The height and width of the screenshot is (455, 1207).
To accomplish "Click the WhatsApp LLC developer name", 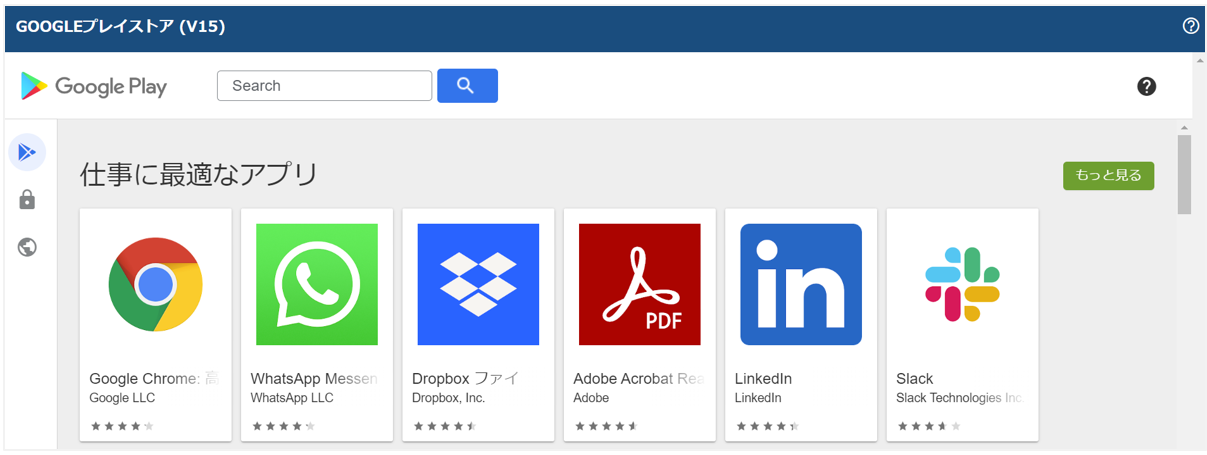I will [x=292, y=398].
